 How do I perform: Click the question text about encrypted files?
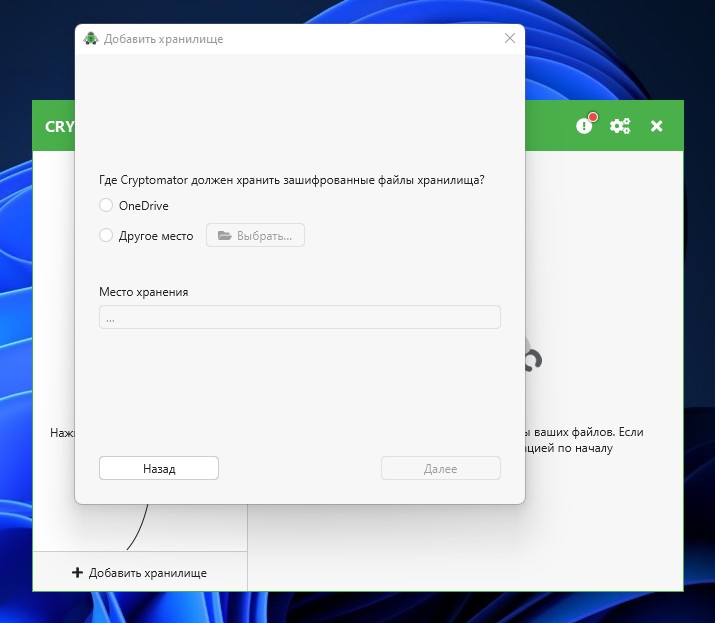click(291, 180)
